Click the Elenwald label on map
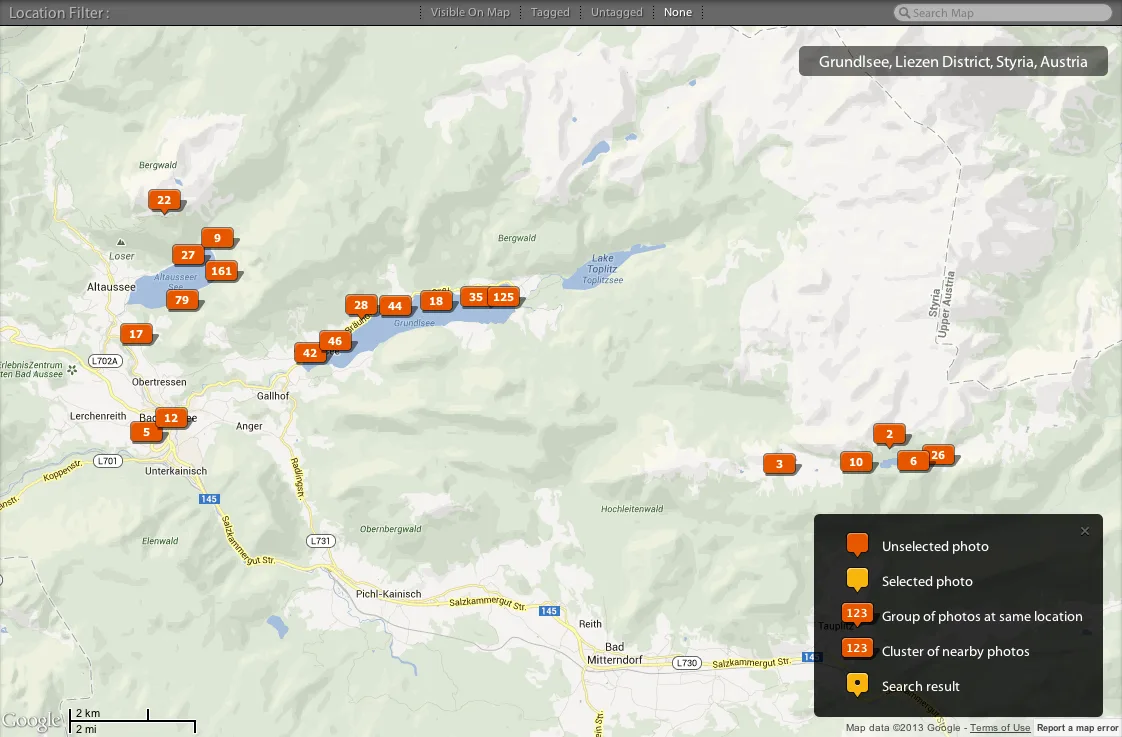The height and width of the screenshot is (737, 1122). click(160, 541)
